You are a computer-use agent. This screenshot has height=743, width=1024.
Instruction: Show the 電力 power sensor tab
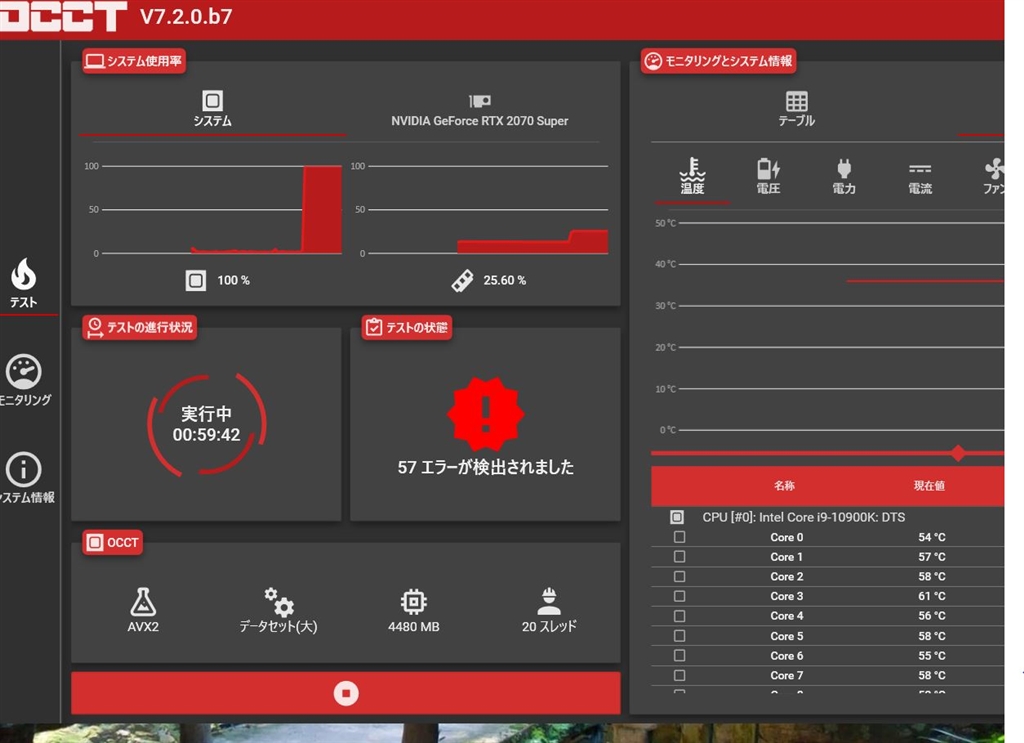pos(844,176)
